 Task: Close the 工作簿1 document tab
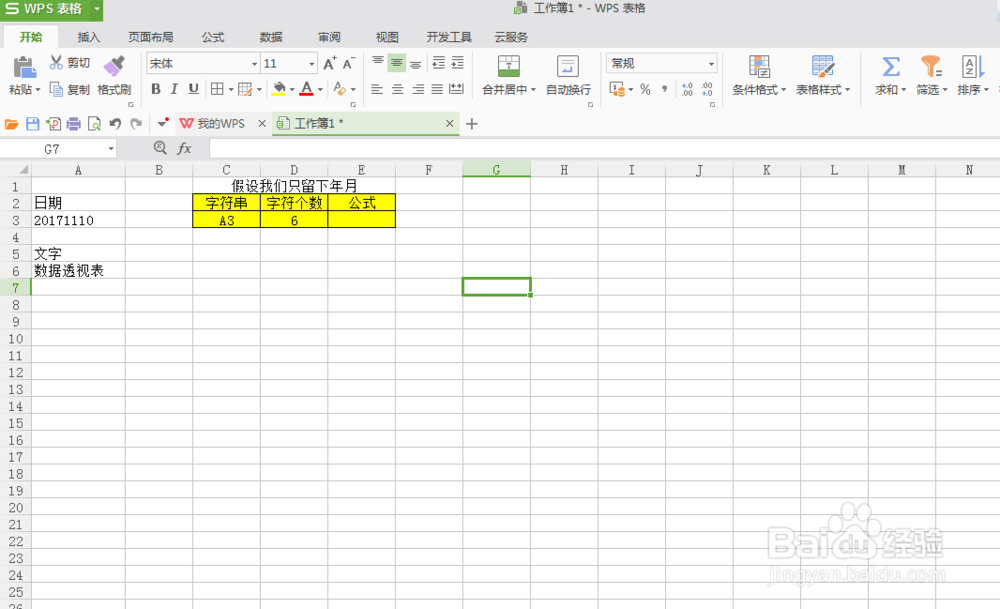450,124
